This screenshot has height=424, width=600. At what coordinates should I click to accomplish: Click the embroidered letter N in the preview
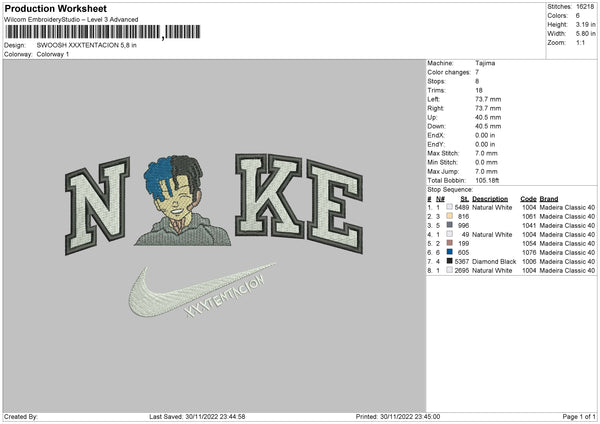[x=97, y=206]
